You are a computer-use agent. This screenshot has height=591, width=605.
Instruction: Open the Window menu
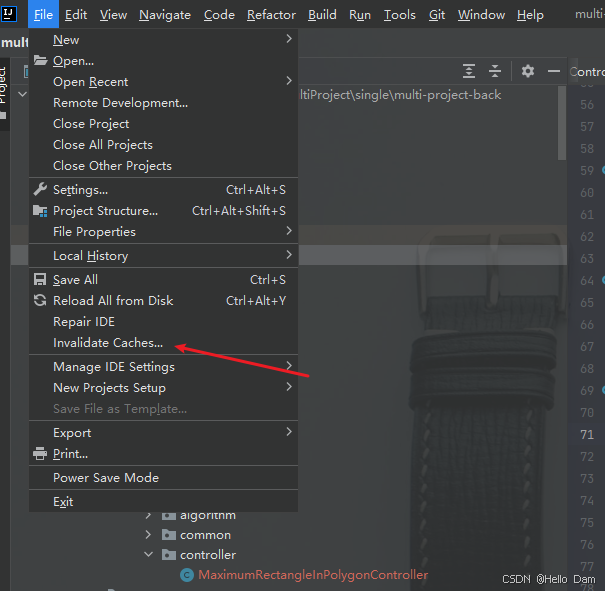[481, 15]
